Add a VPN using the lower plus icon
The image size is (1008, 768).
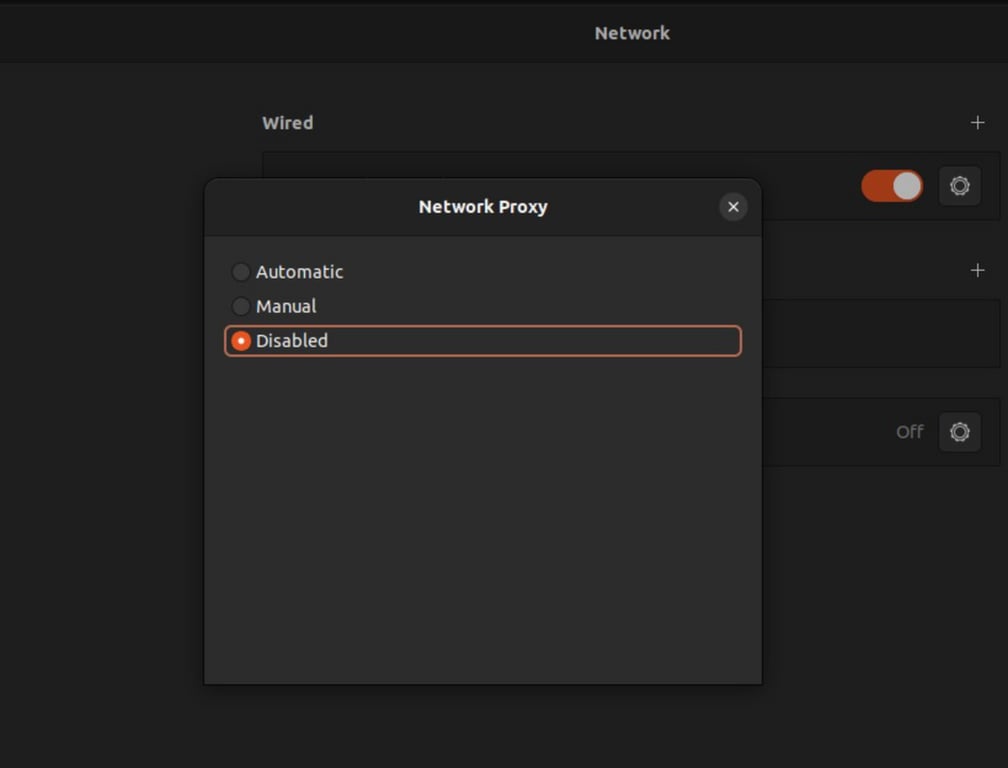tap(977, 269)
